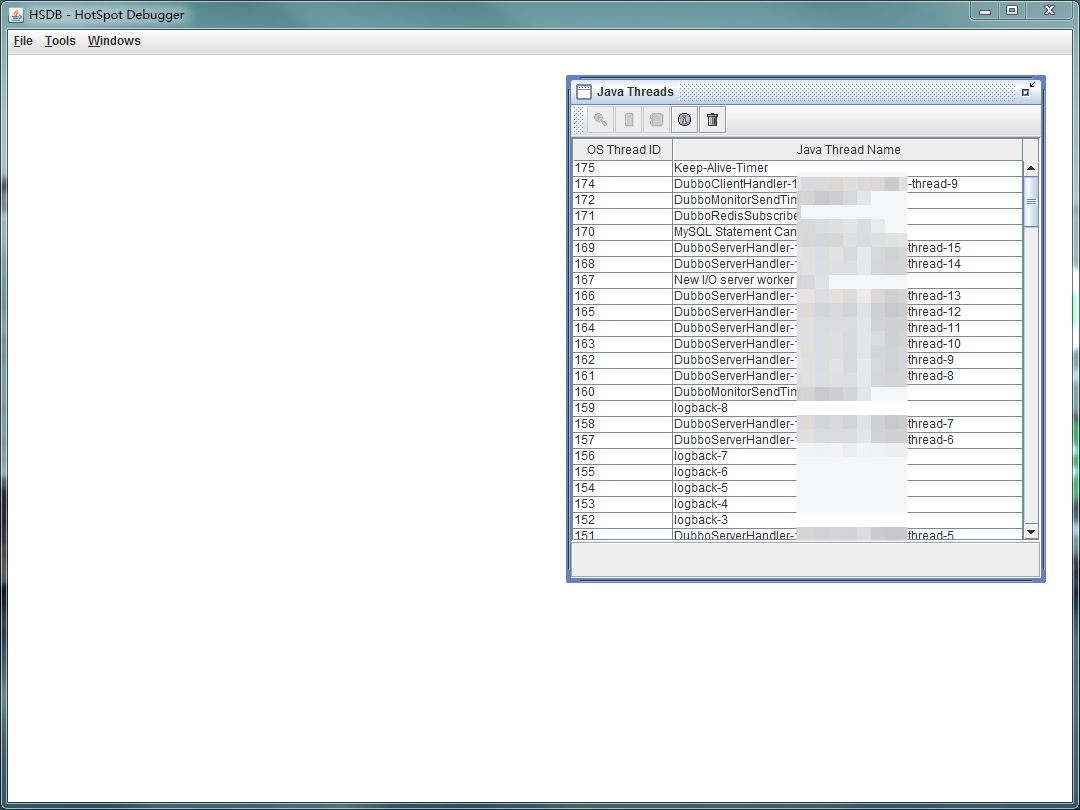
Task: Open the File menu
Action: [23, 41]
